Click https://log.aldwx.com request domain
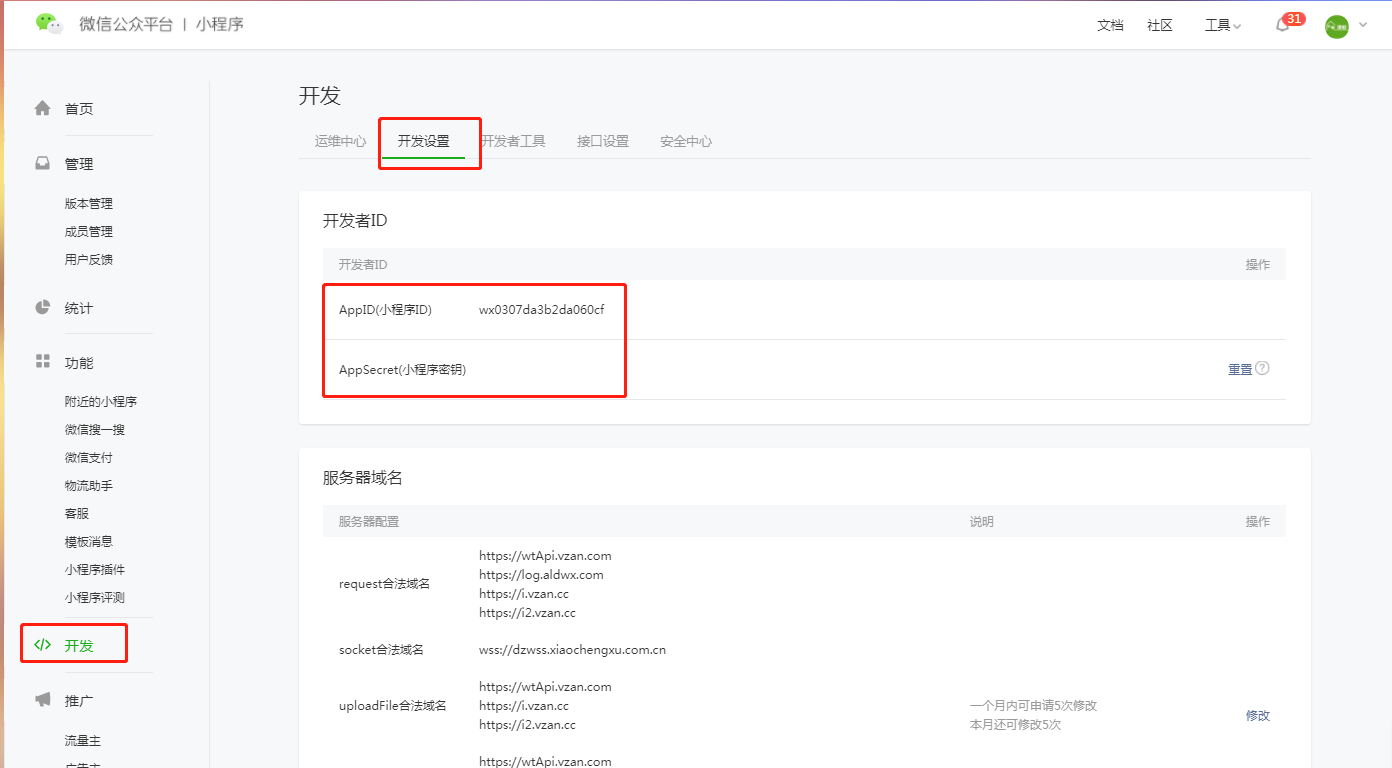Viewport: 1392px width, 768px height. [x=541, y=575]
